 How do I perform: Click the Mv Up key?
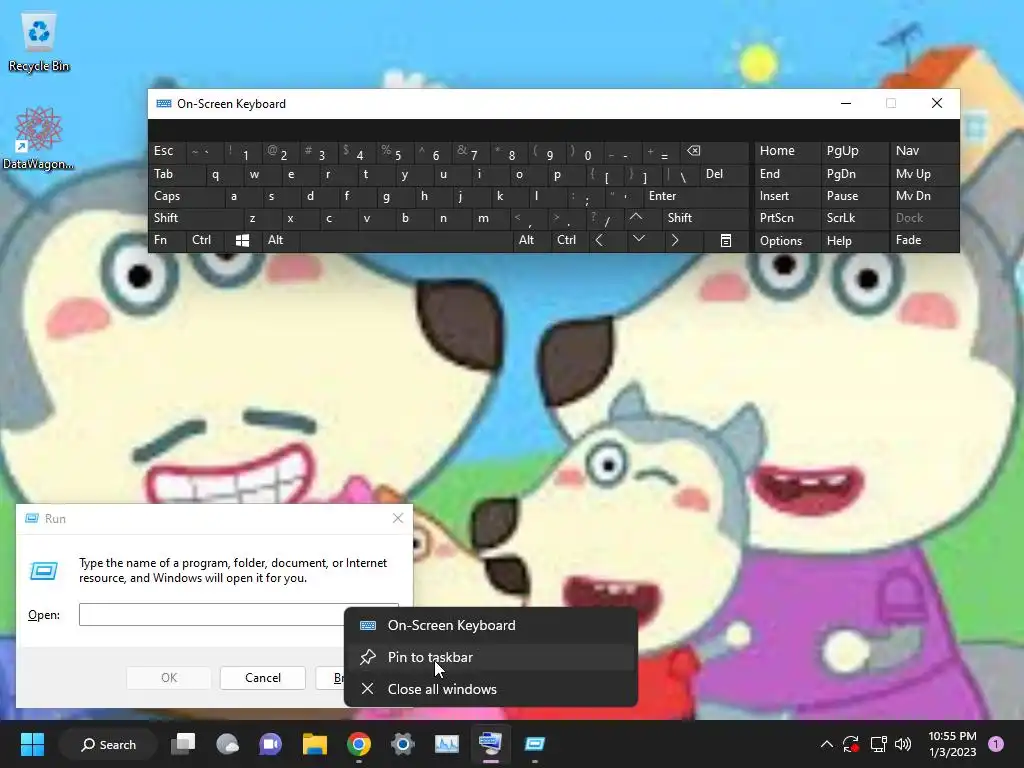[x=923, y=174]
